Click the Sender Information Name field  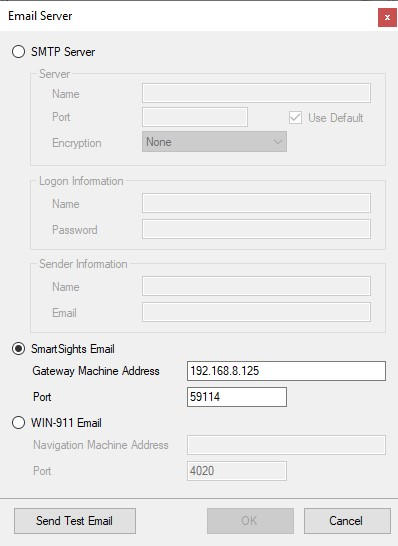click(x=256, y=286)
